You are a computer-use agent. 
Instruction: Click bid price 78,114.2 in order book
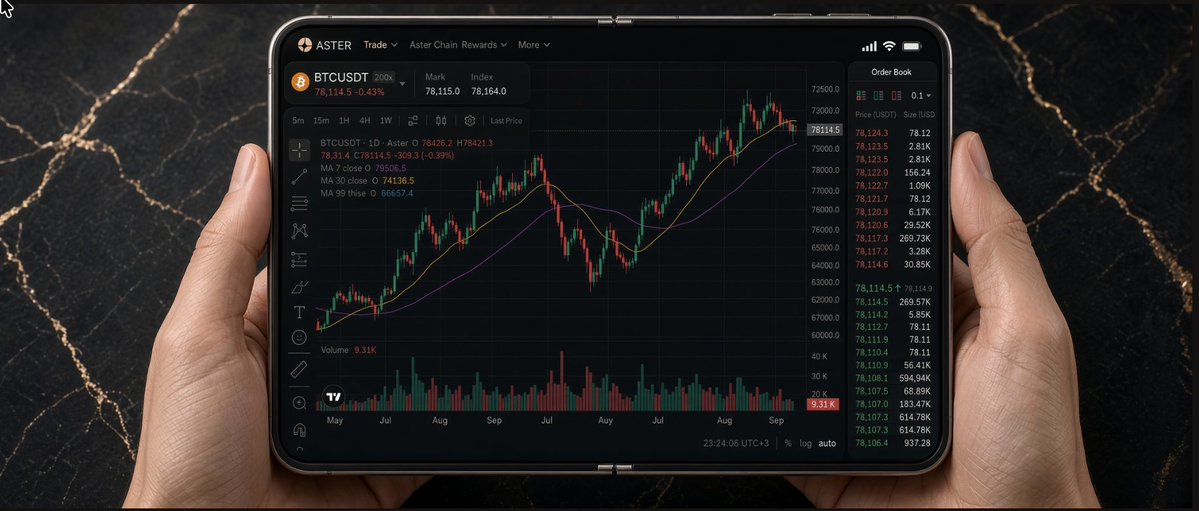pyautogui.click(x=872, y=314)
